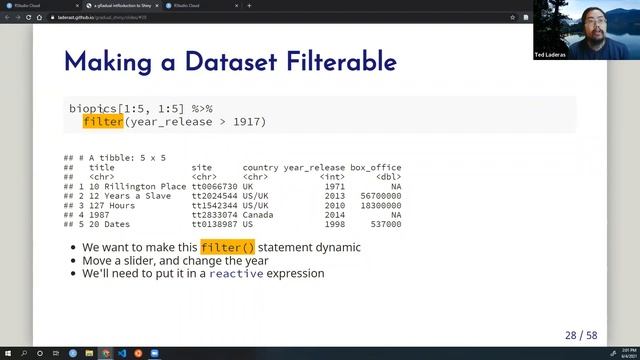Click the box office value 56700000
Screen dimensions: 640x360
tap(381, 196)
